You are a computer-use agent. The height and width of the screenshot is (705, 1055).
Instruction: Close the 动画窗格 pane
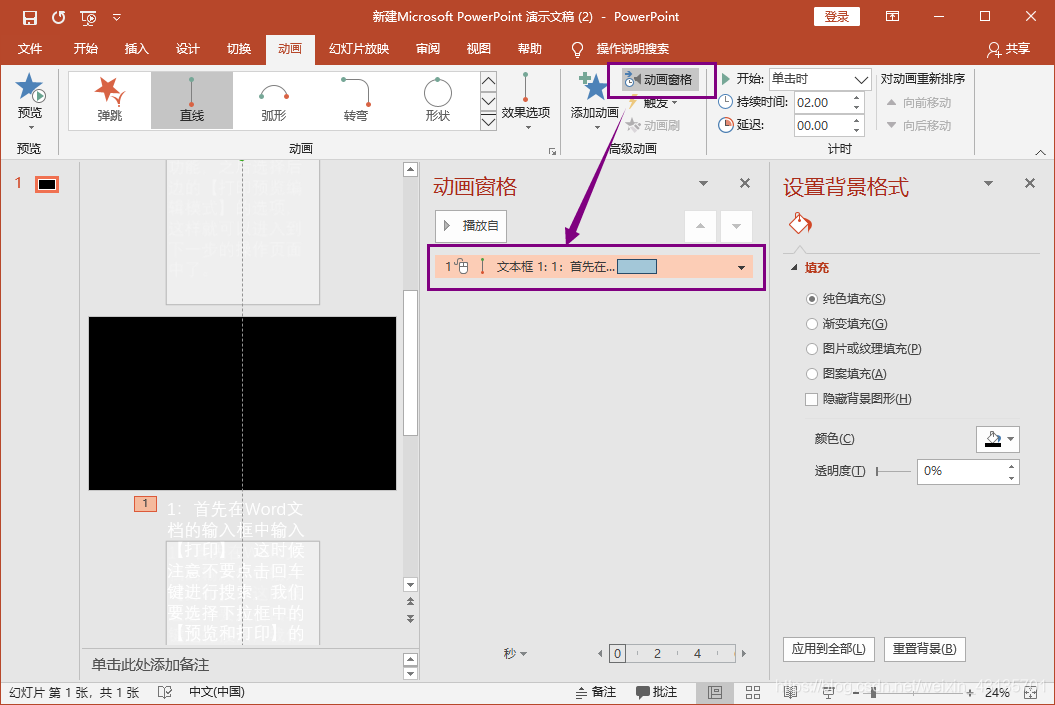[x=745, y=183]
